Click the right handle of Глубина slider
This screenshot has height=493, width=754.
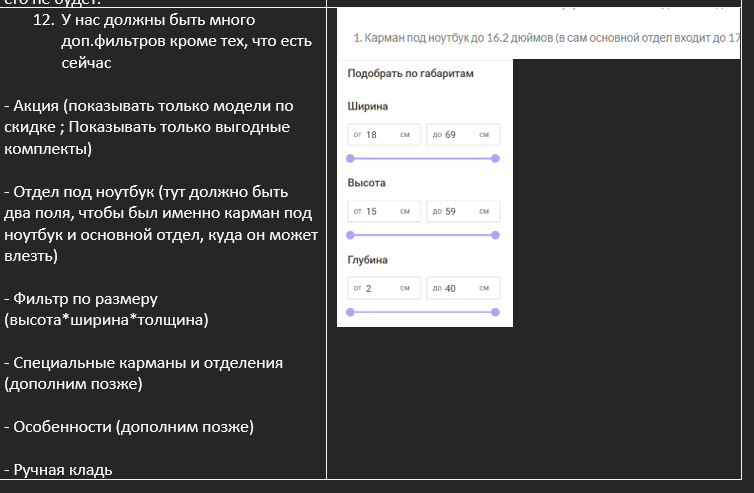pyautogui.click(x=495, y=312)
